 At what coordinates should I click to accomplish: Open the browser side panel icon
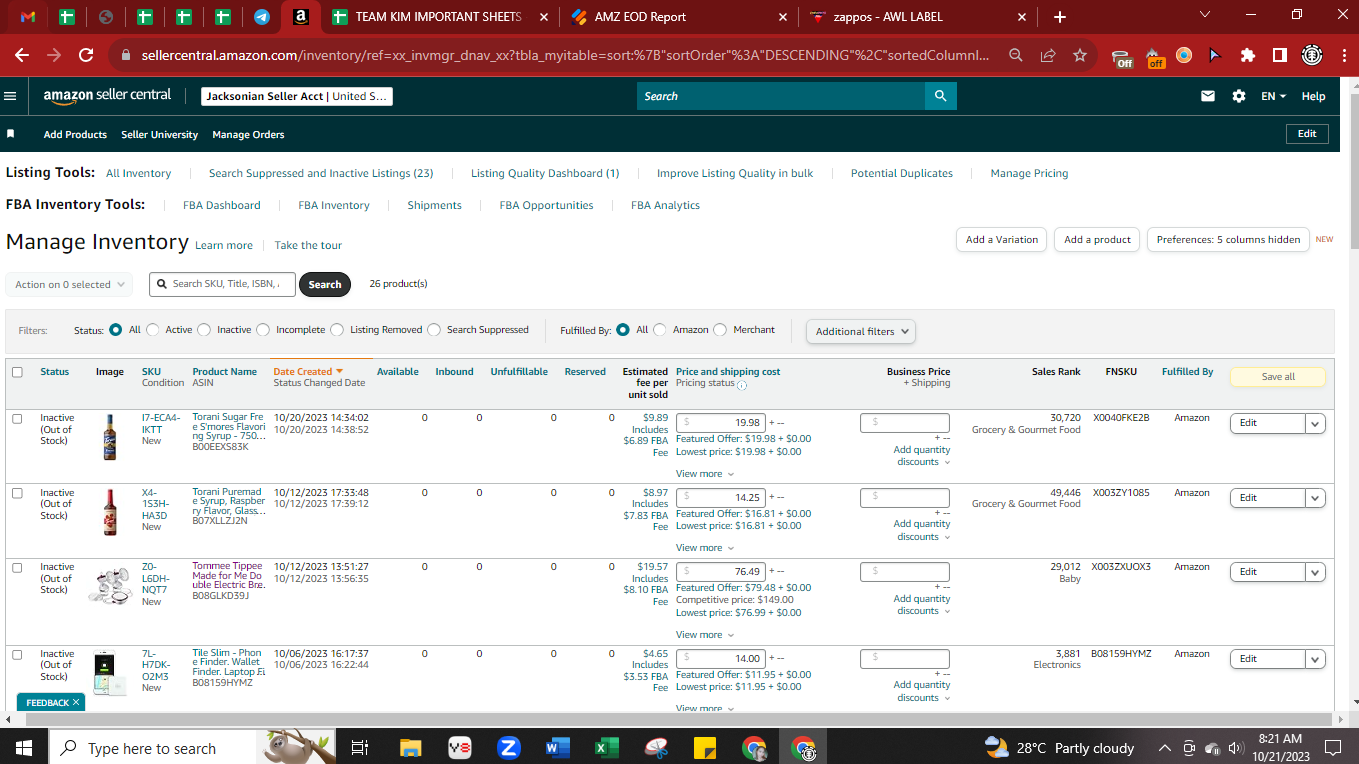(1279, 56)
